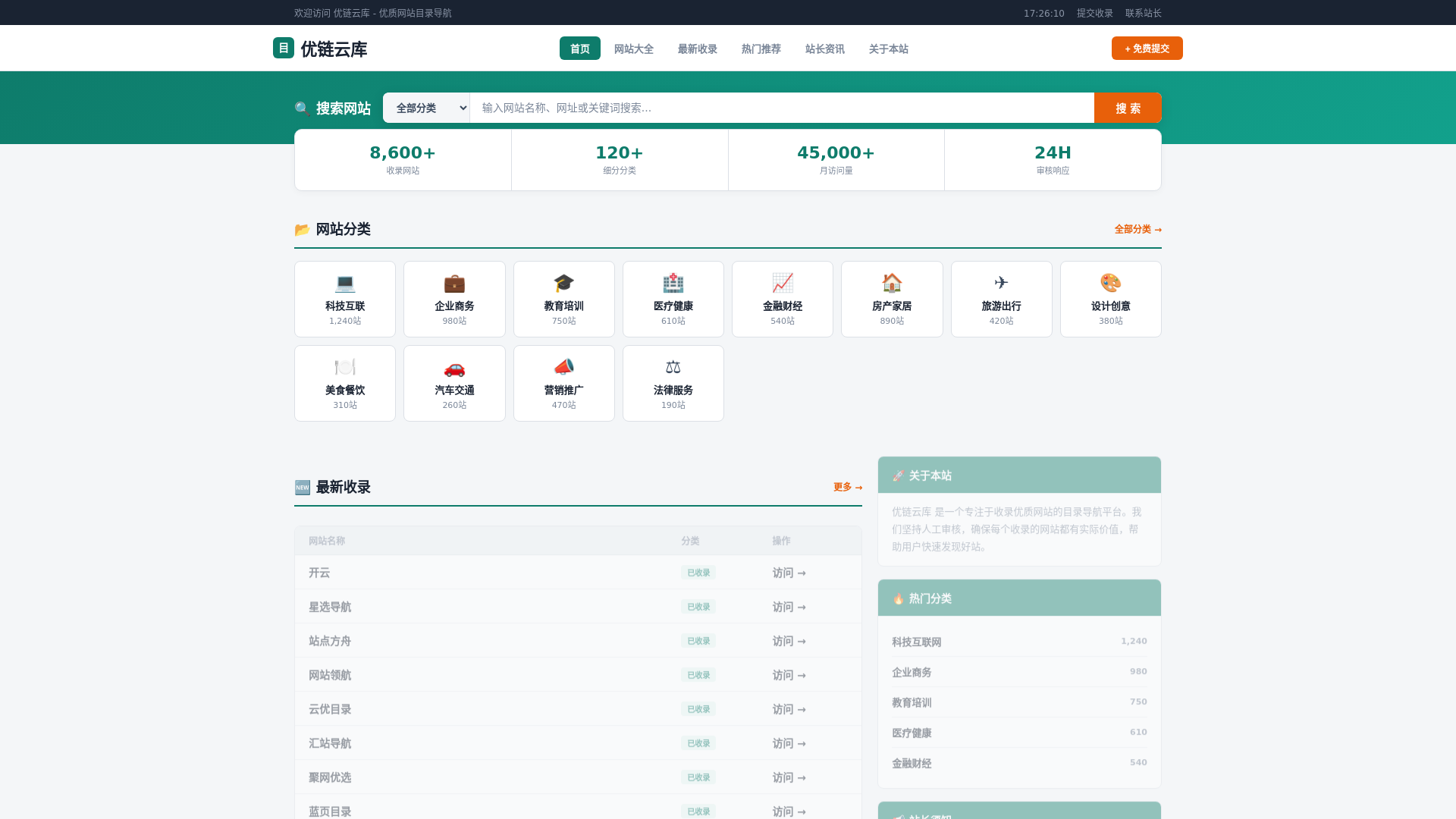Click the 优链云库 site title
The height and width of the screenshot is (819, 1456).
click(334, 49)
